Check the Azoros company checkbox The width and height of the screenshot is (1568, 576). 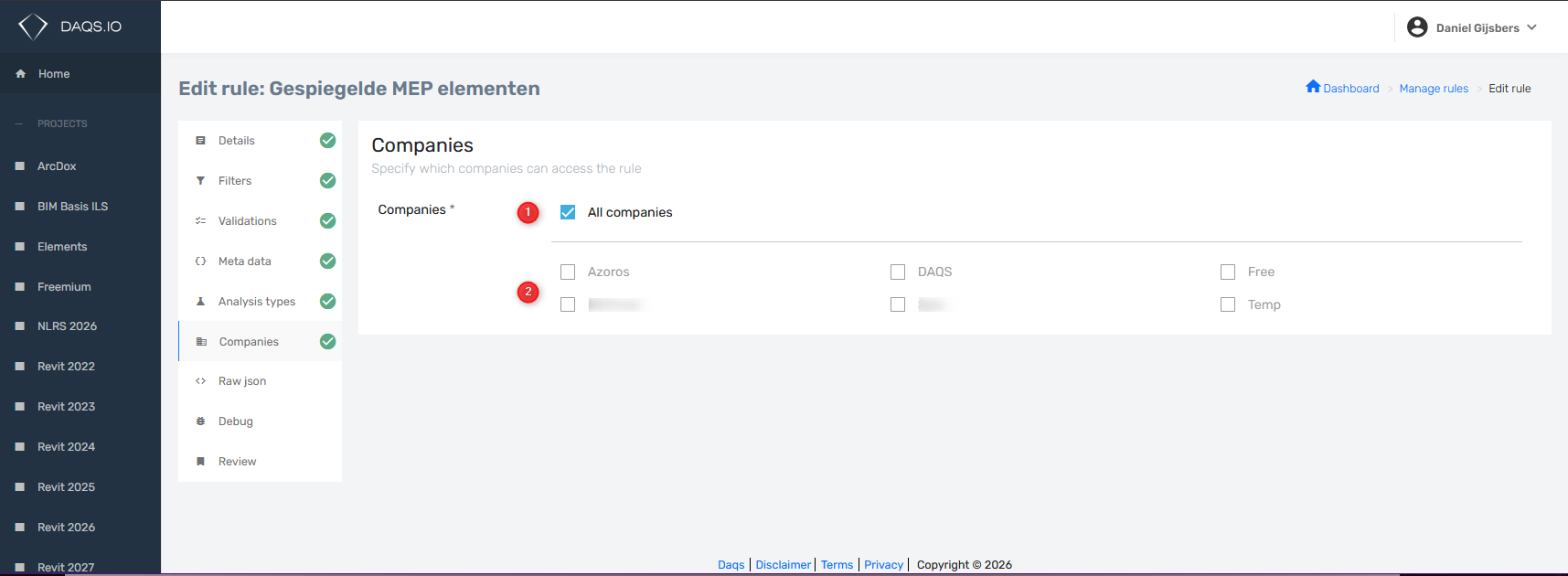click(x=568, y=272)
